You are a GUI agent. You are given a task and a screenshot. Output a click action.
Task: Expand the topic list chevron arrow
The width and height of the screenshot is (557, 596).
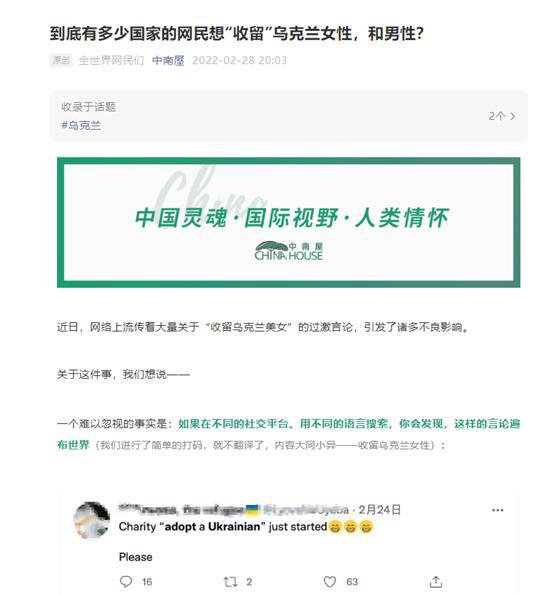coord(513,116)
